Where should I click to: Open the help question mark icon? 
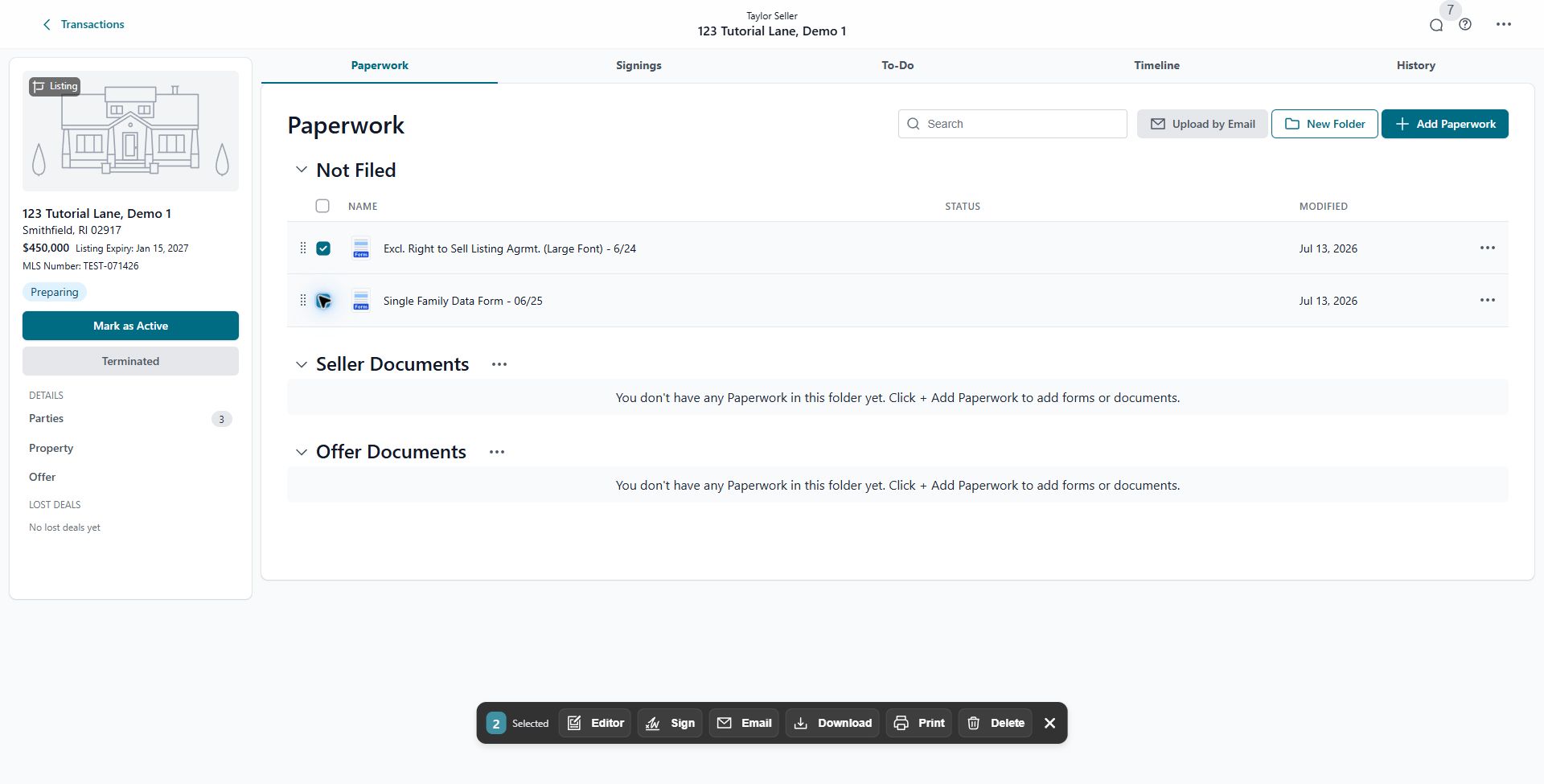pos(1465,24)
